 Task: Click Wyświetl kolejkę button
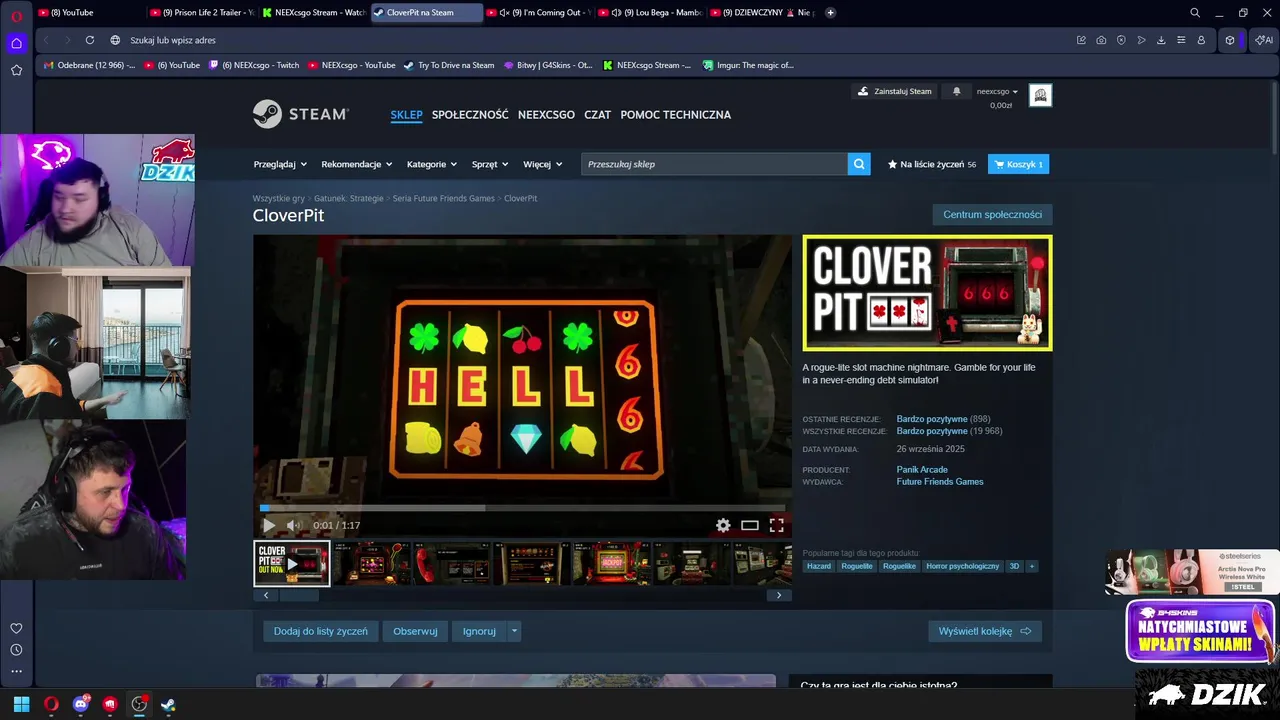[x=985, y=631]
